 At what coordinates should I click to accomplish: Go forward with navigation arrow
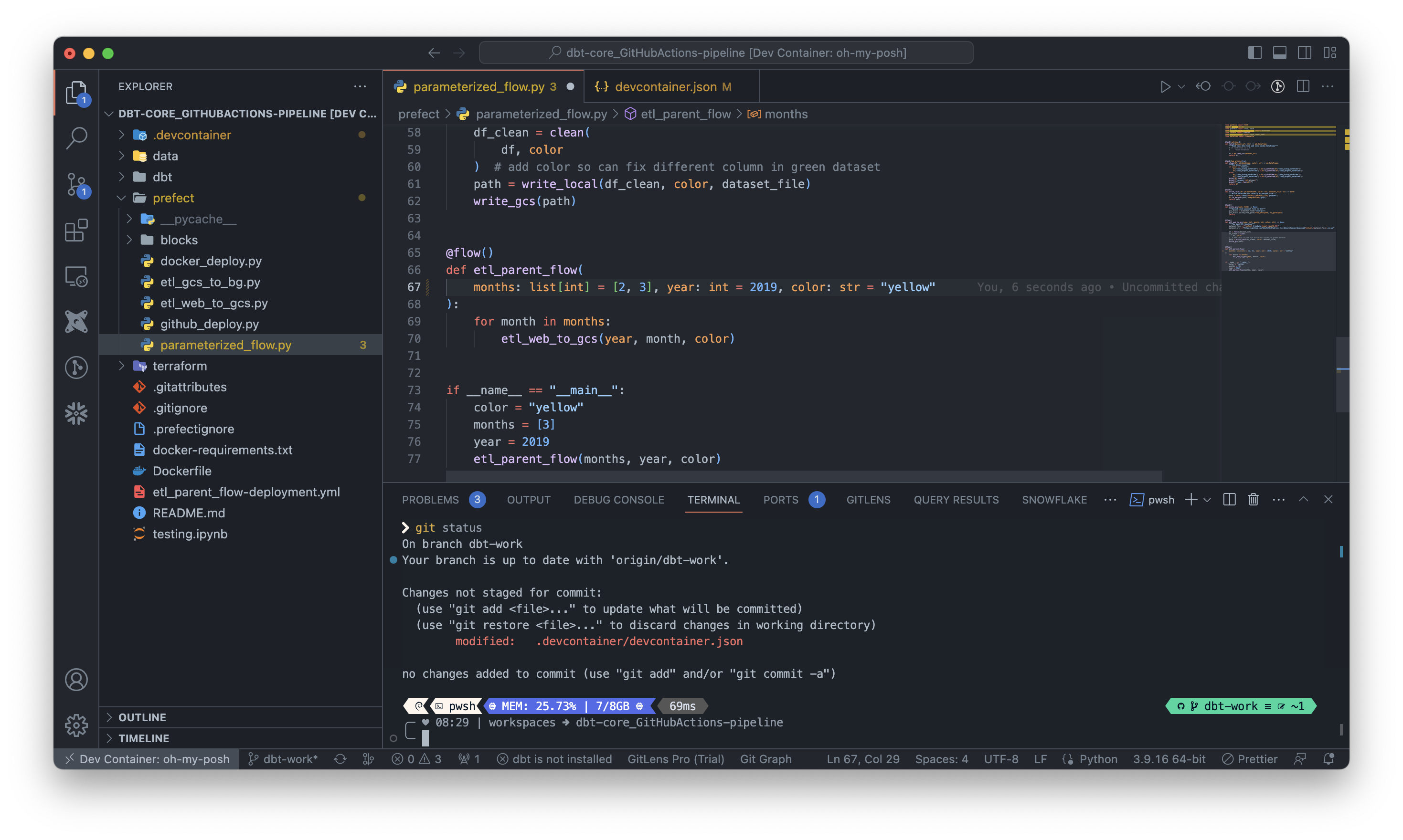coord(458,52)
